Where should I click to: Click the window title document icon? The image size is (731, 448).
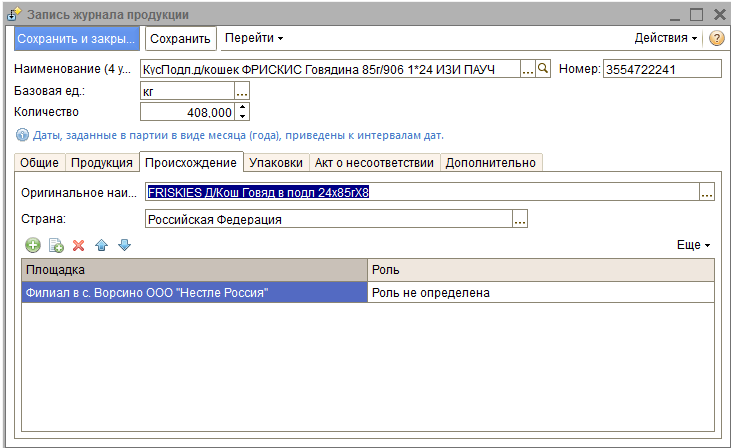tap(14, 14)
